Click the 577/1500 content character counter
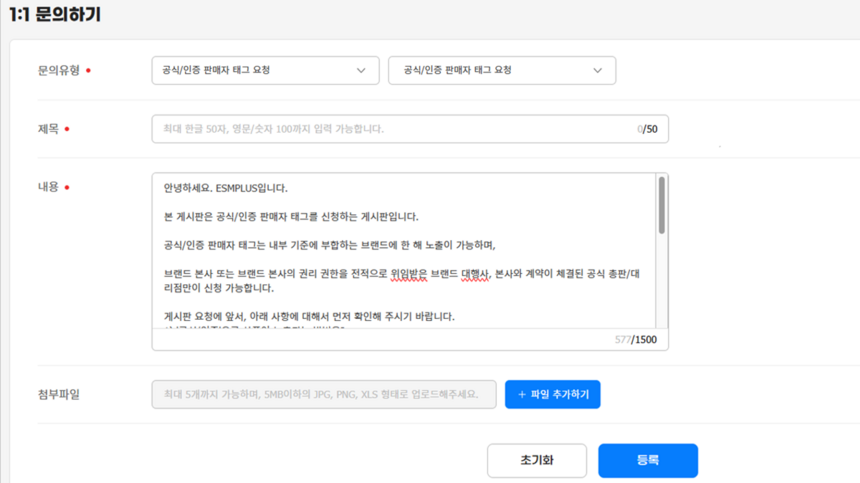Screen dimensions: 860x483 click(x=636, y=339)
